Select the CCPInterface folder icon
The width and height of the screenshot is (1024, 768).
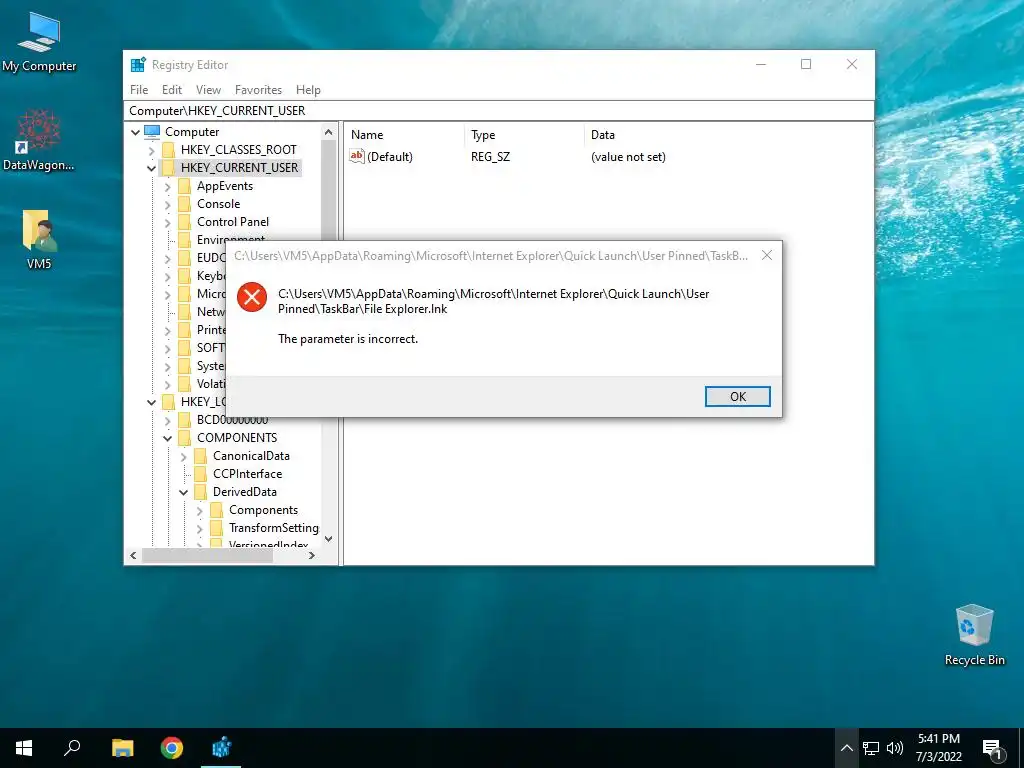click(x=200, y=473)
